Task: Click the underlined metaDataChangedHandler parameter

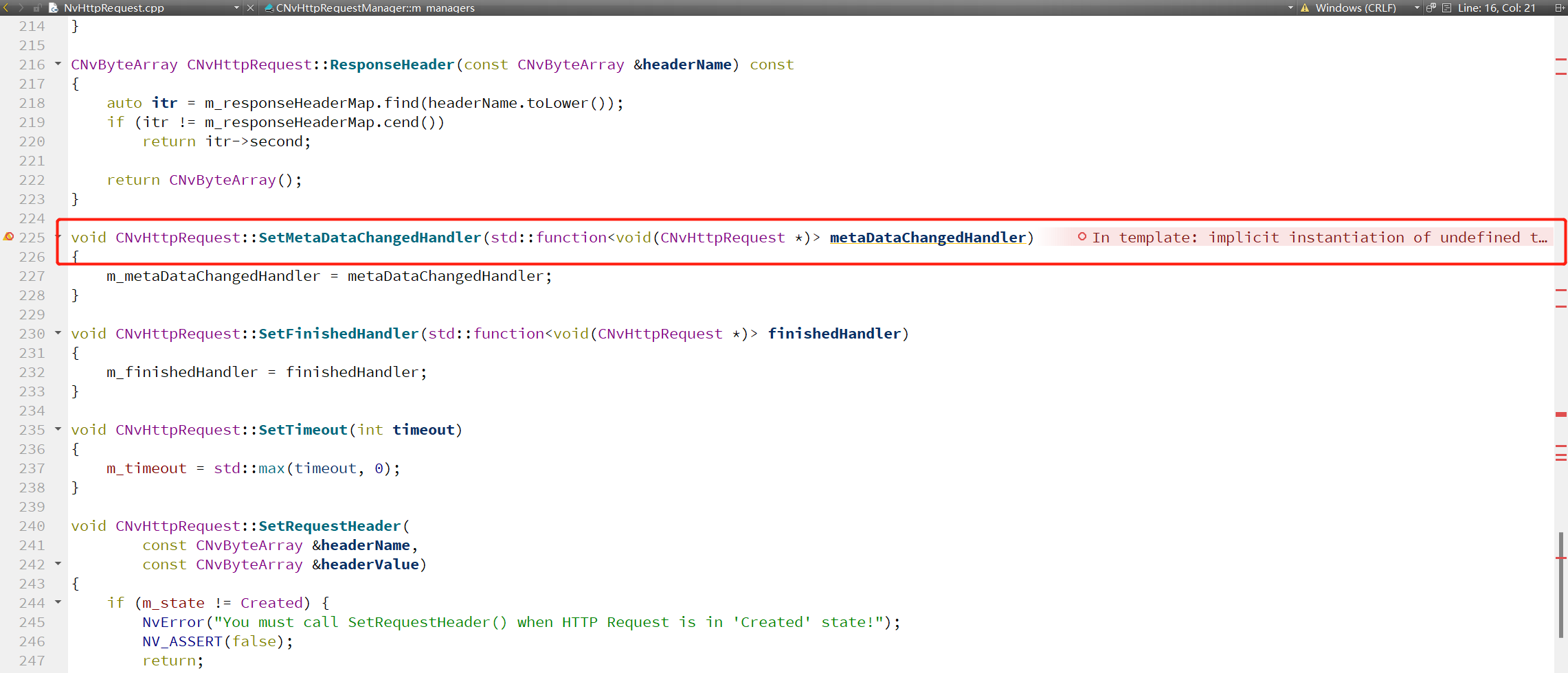Action: pyautogui.click(x=928, y=238)
